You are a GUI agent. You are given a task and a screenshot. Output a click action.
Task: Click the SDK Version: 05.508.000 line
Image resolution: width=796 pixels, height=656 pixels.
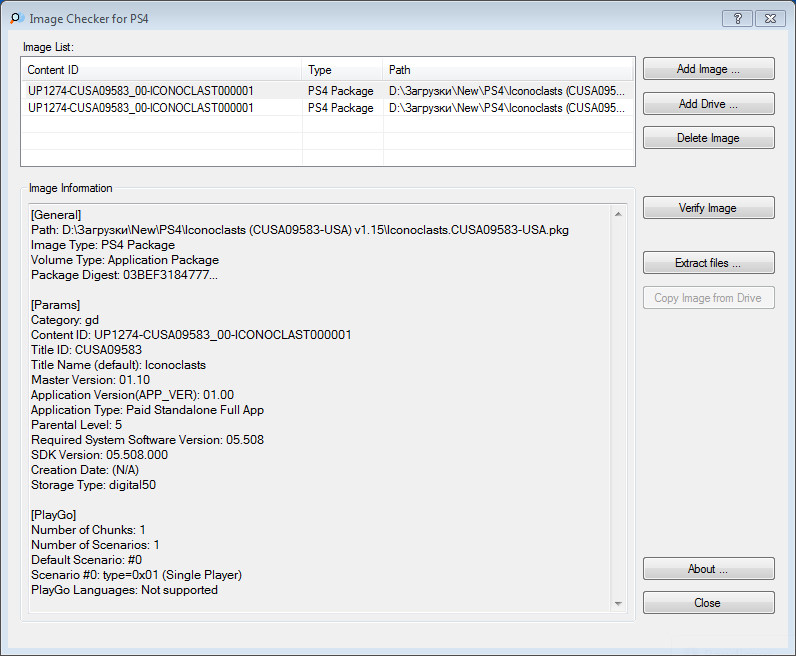coord(99,454)
